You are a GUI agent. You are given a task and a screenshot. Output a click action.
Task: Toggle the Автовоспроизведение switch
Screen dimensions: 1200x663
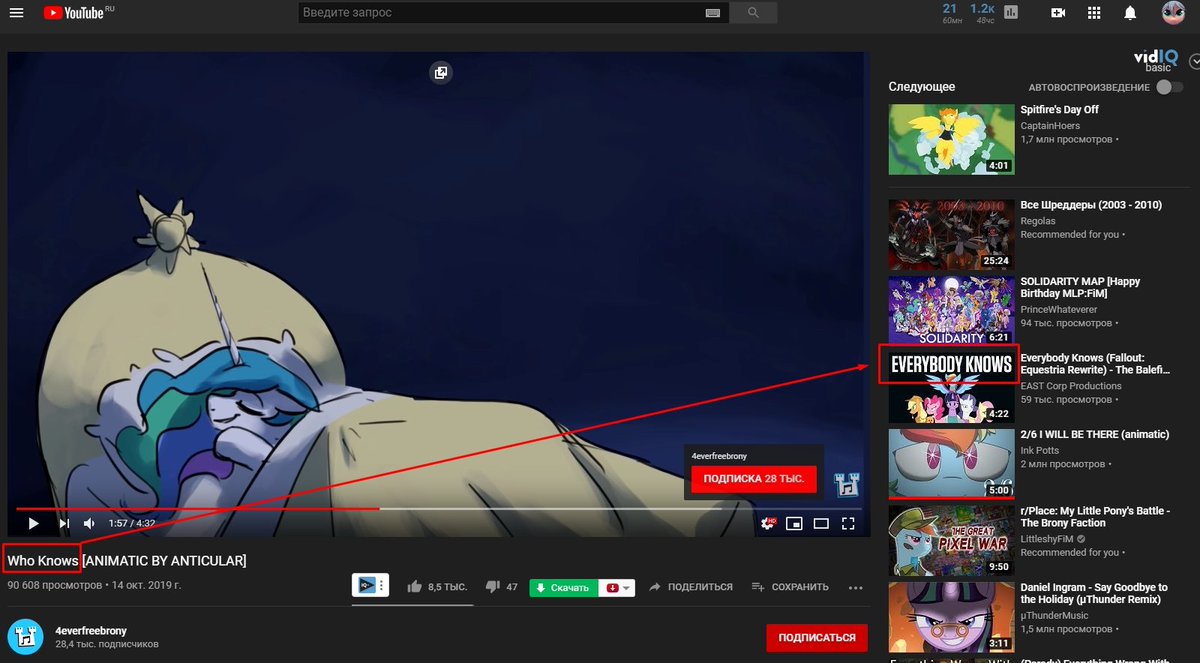tap(1169, 87)
